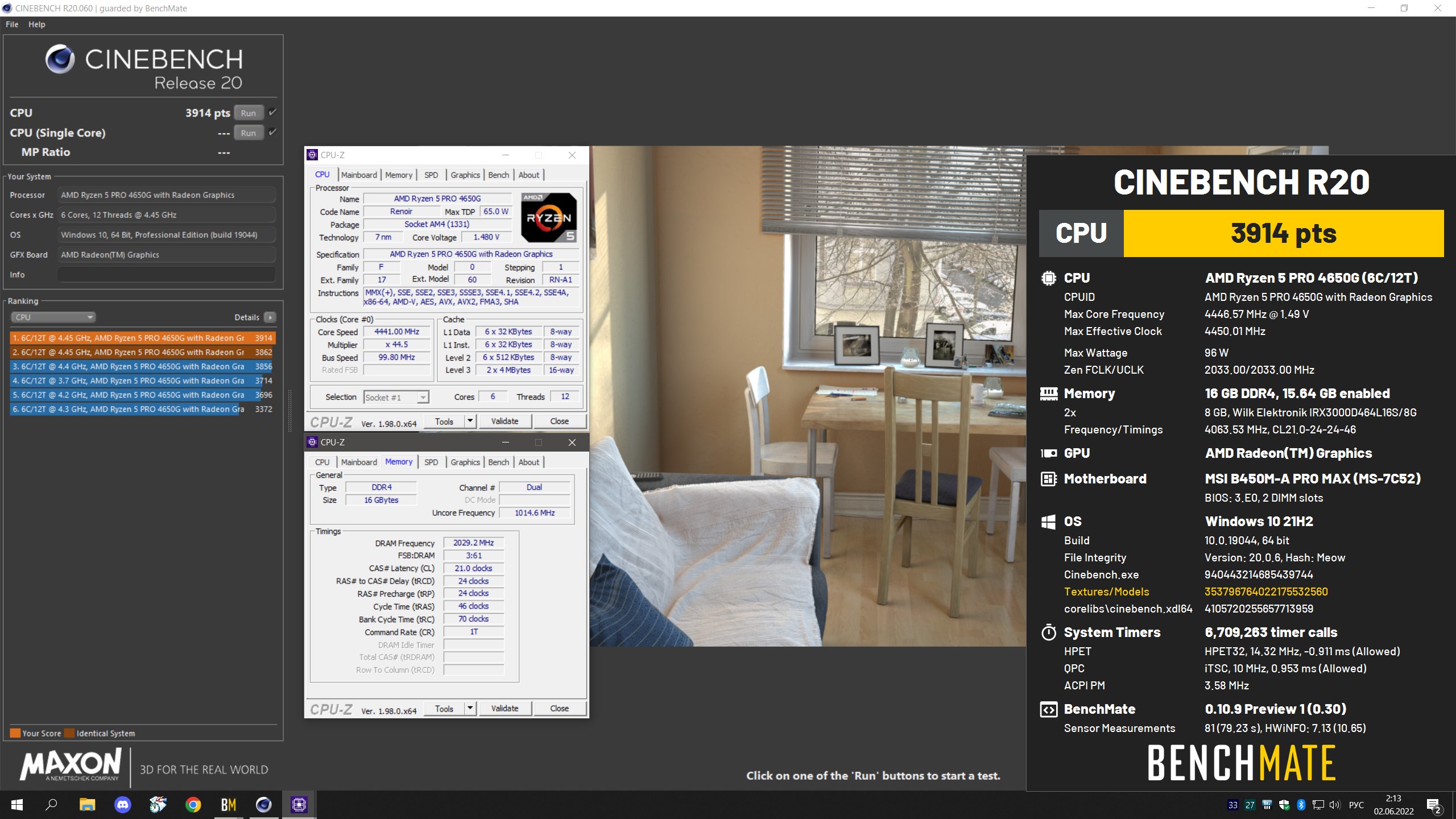The width and height of the screenshot is (1456, 819).
Task: Switch to SPD tab in lower CPU-Z
Action: tap(431, 462)
